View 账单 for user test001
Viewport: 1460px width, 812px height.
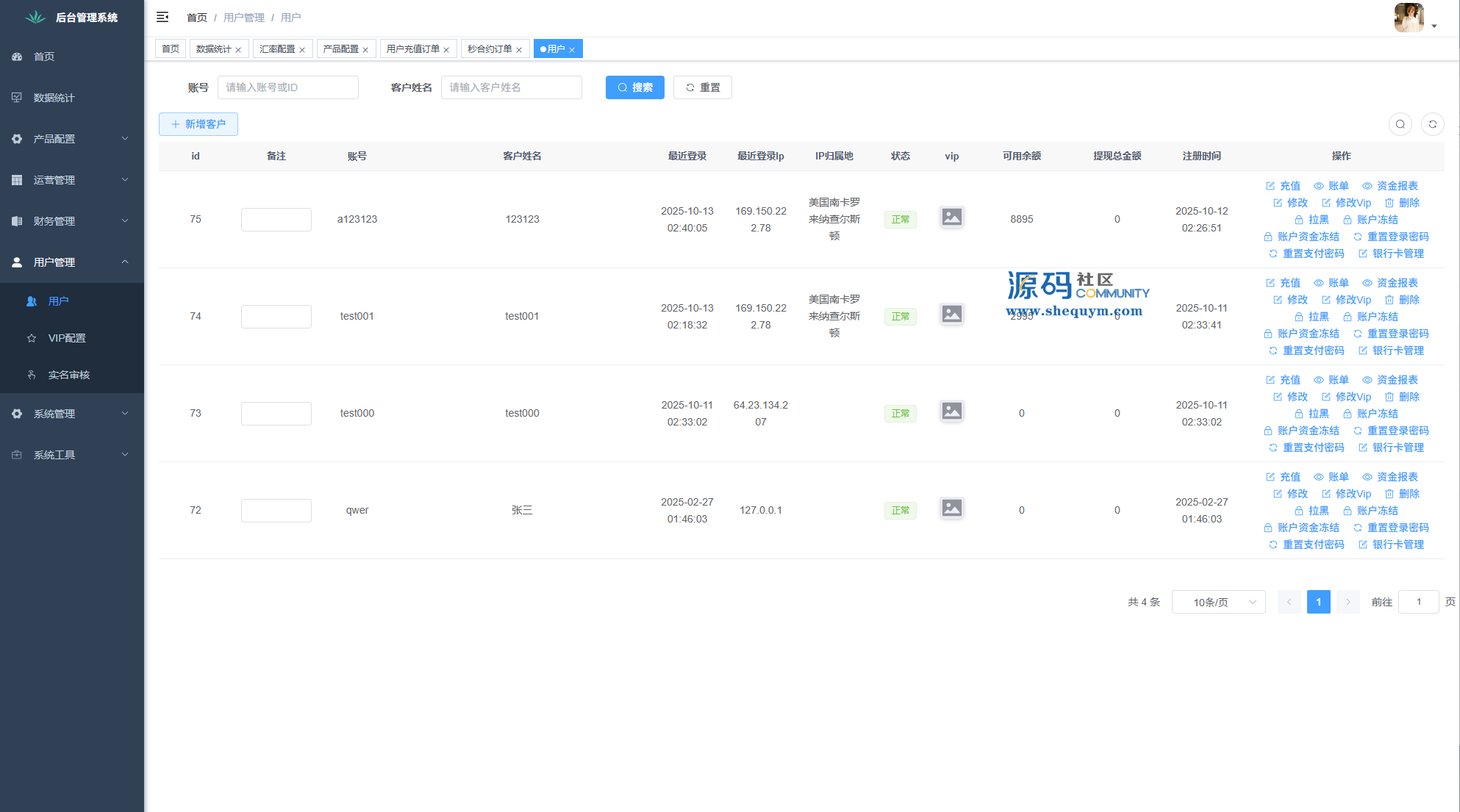(x=1331, y=283)
